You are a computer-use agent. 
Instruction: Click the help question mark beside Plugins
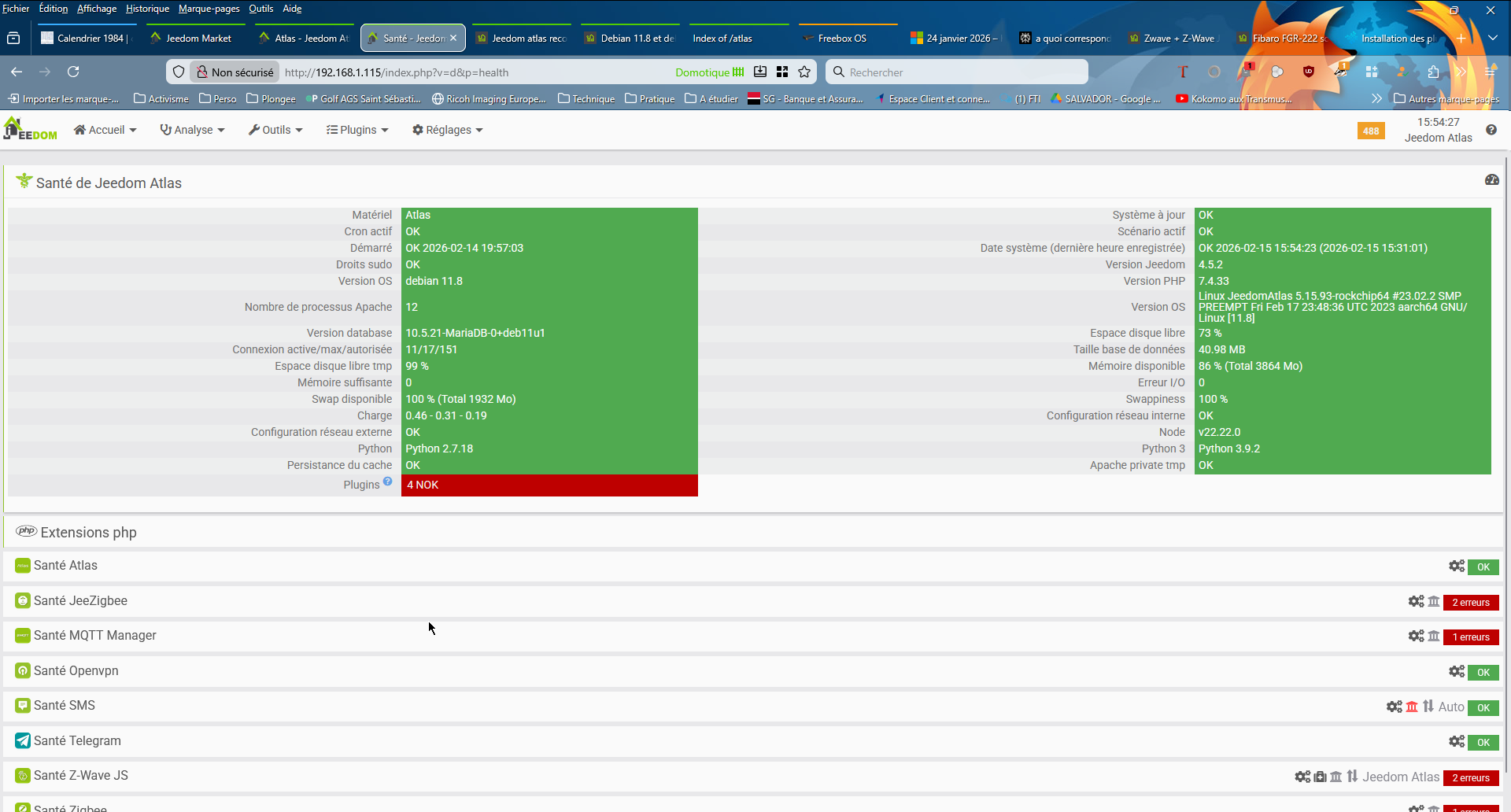point(387,482)
